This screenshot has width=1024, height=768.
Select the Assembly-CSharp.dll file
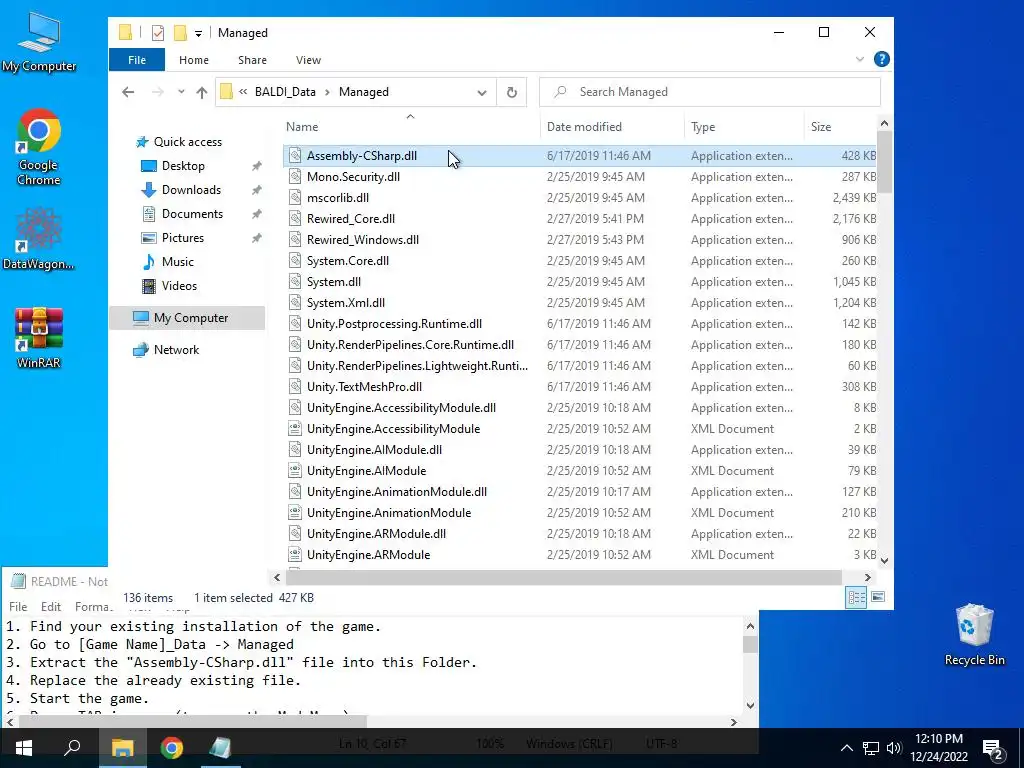tap(579, 155)
